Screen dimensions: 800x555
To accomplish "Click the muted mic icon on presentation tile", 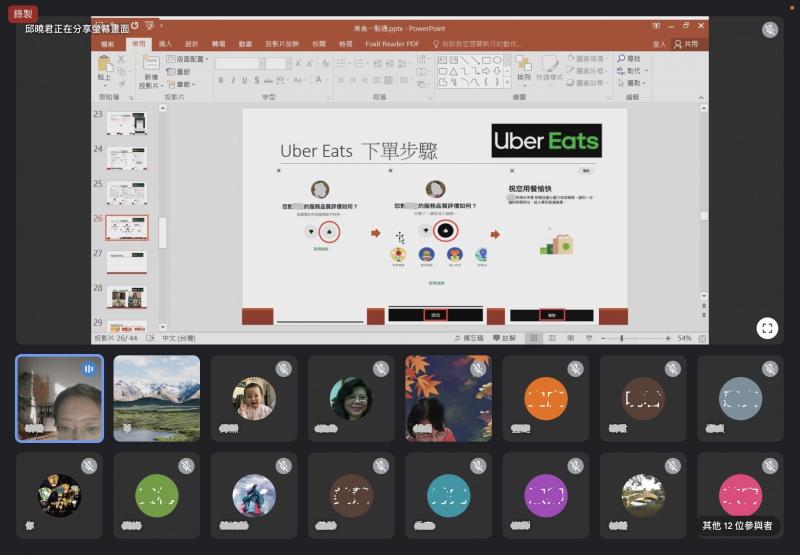I will [770, 30].
